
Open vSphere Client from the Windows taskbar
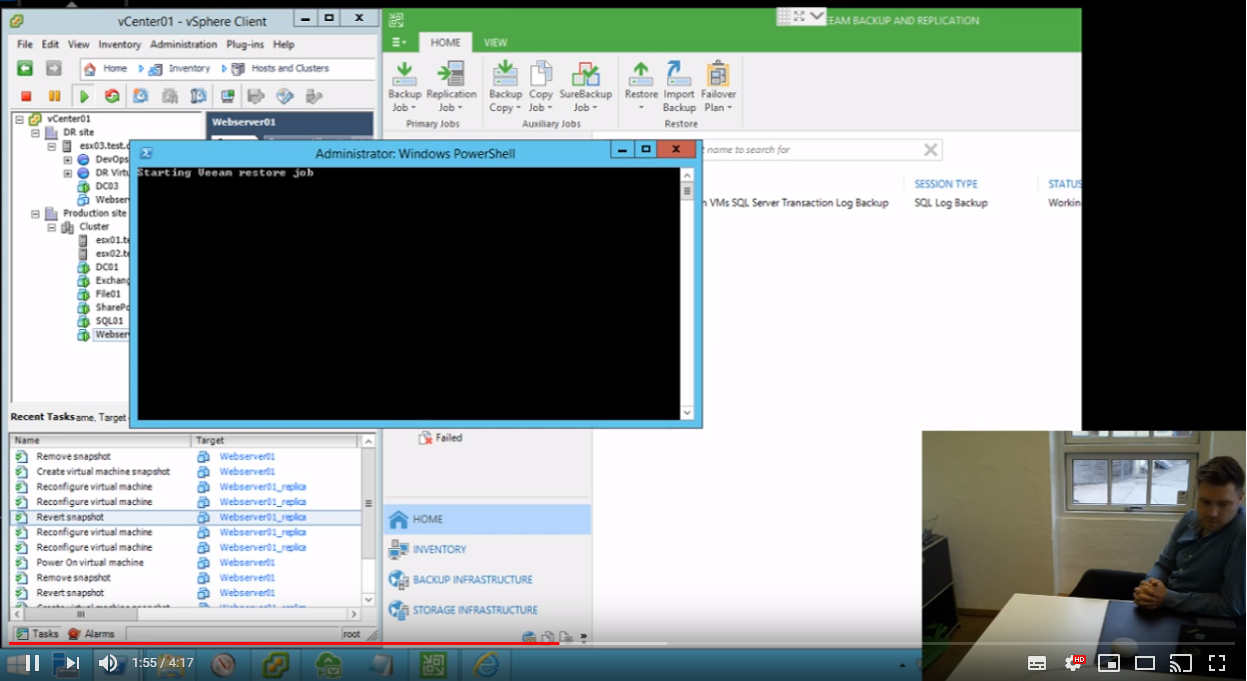tap(276, 663)
